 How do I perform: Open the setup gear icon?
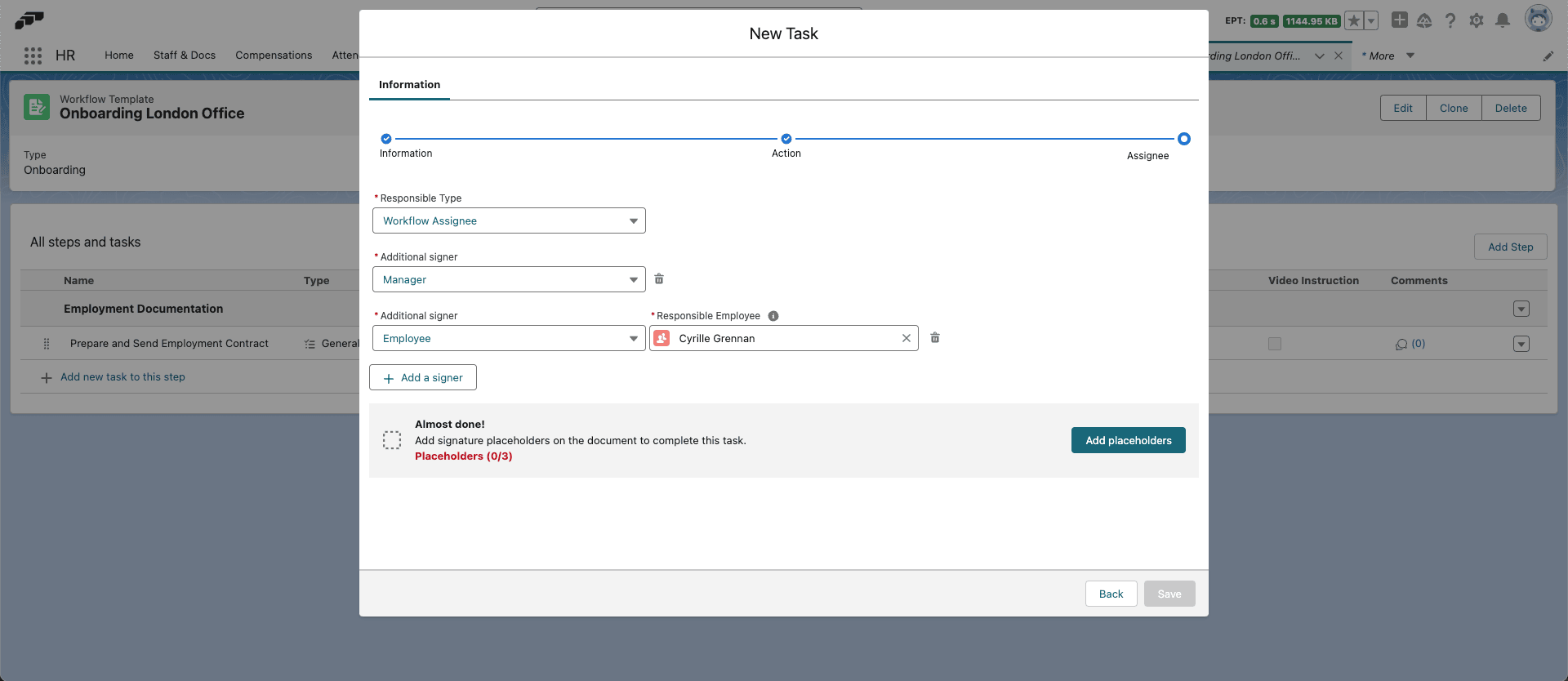click(1477, 20)
